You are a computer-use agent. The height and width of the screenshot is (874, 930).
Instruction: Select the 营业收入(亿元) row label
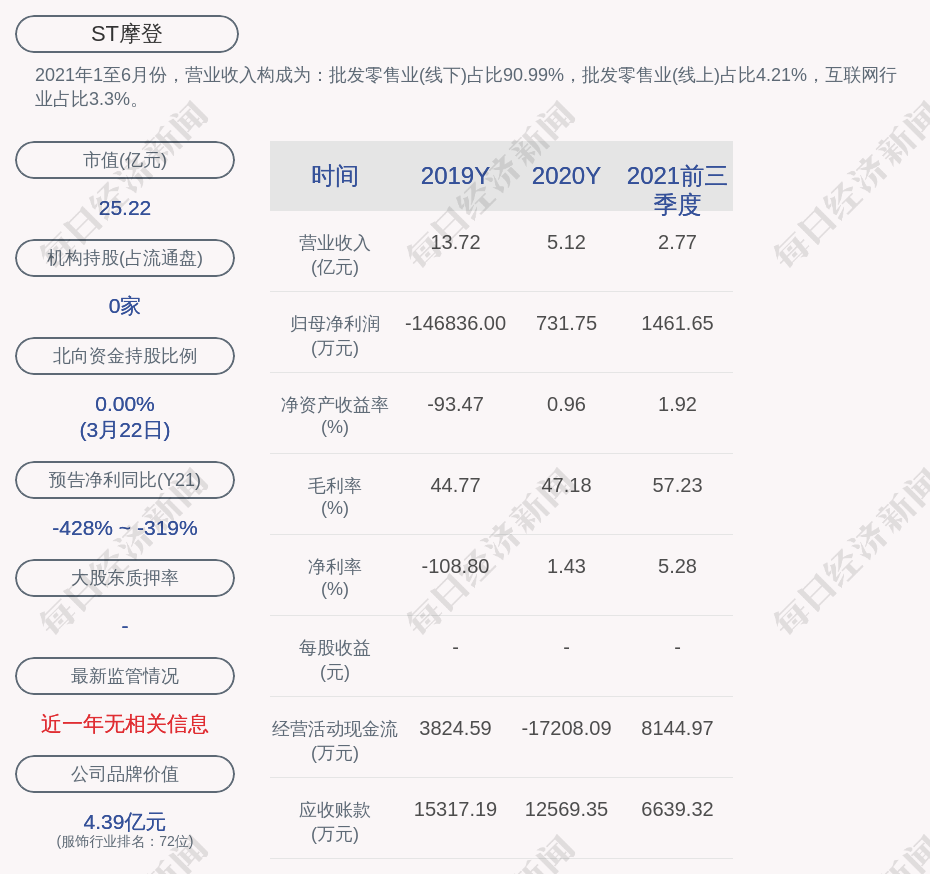coord(335,255)
